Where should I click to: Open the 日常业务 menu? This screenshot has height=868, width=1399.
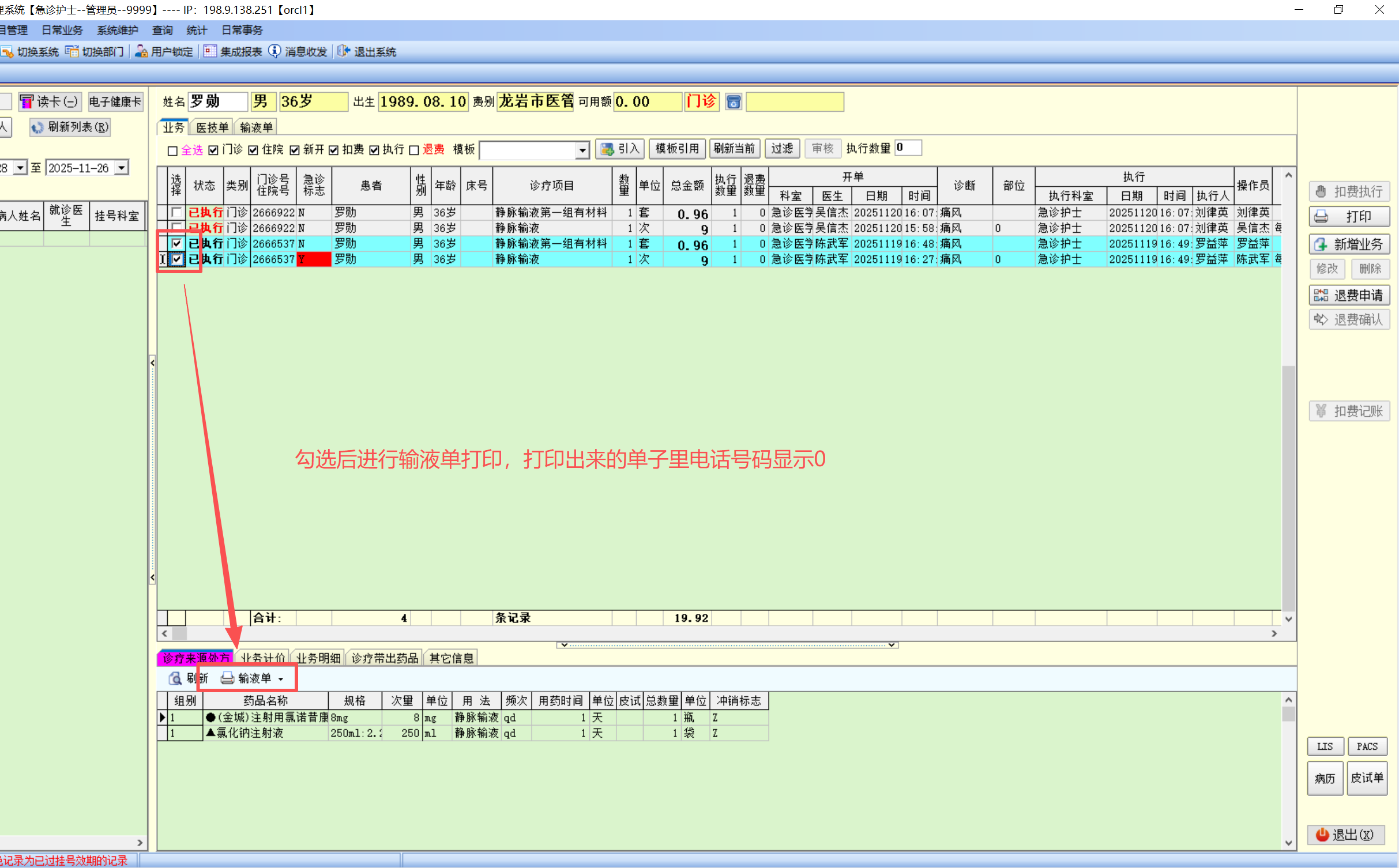click(62, 30)
